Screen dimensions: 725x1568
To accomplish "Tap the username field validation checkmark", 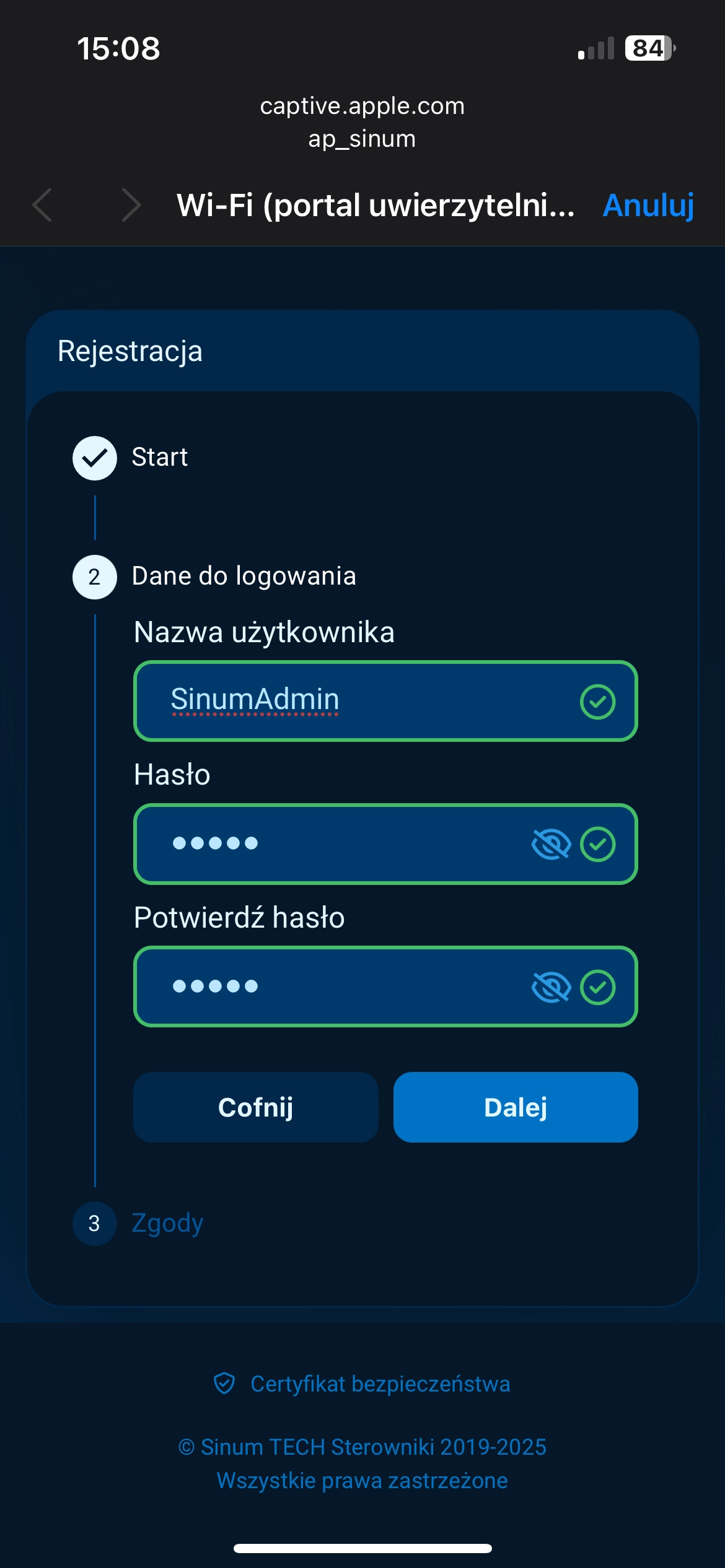I will tap(597, 702).
